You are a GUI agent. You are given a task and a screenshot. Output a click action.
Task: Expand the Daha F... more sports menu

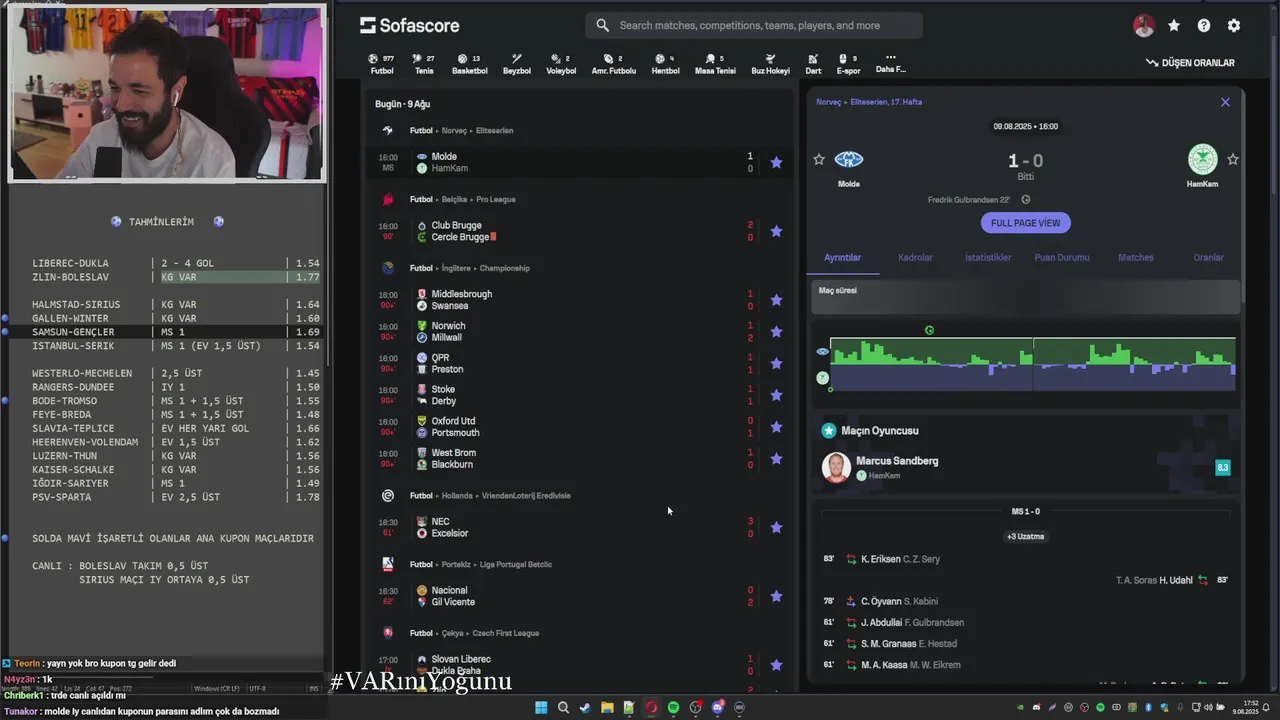pyautogui.click(x=890, y=63)
